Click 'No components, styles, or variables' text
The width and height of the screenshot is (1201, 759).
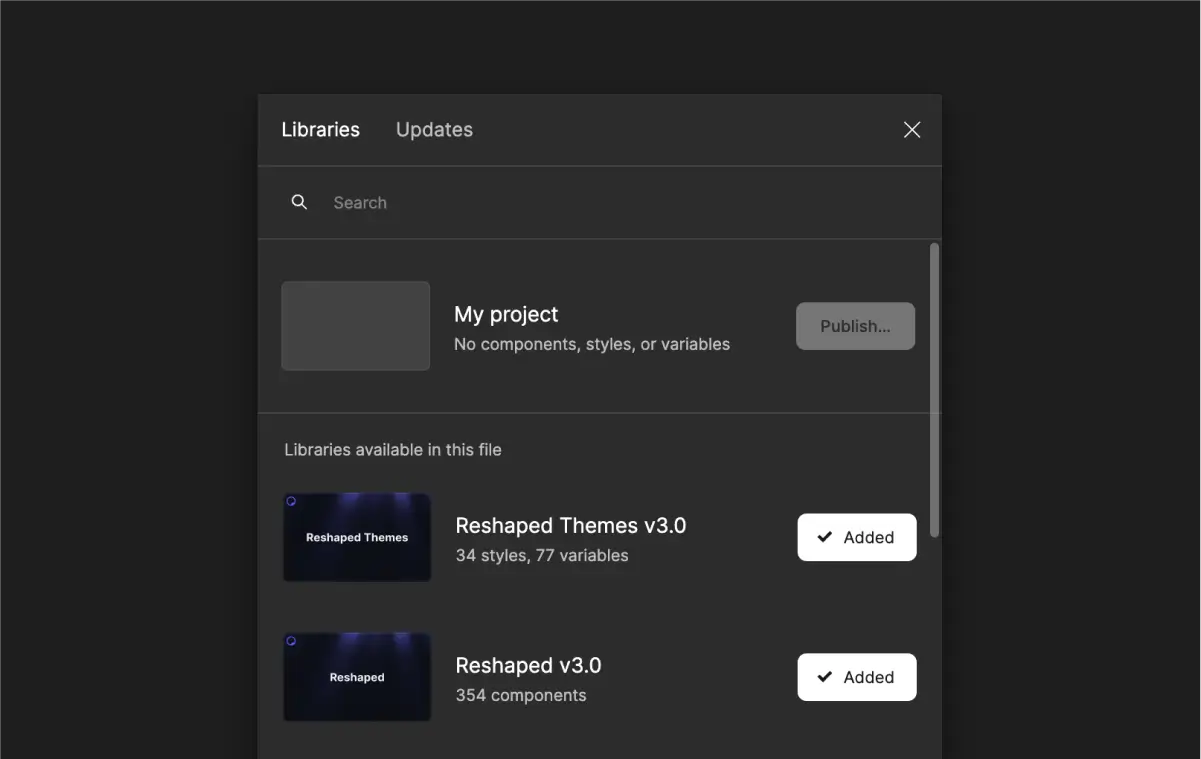(592, 344)
